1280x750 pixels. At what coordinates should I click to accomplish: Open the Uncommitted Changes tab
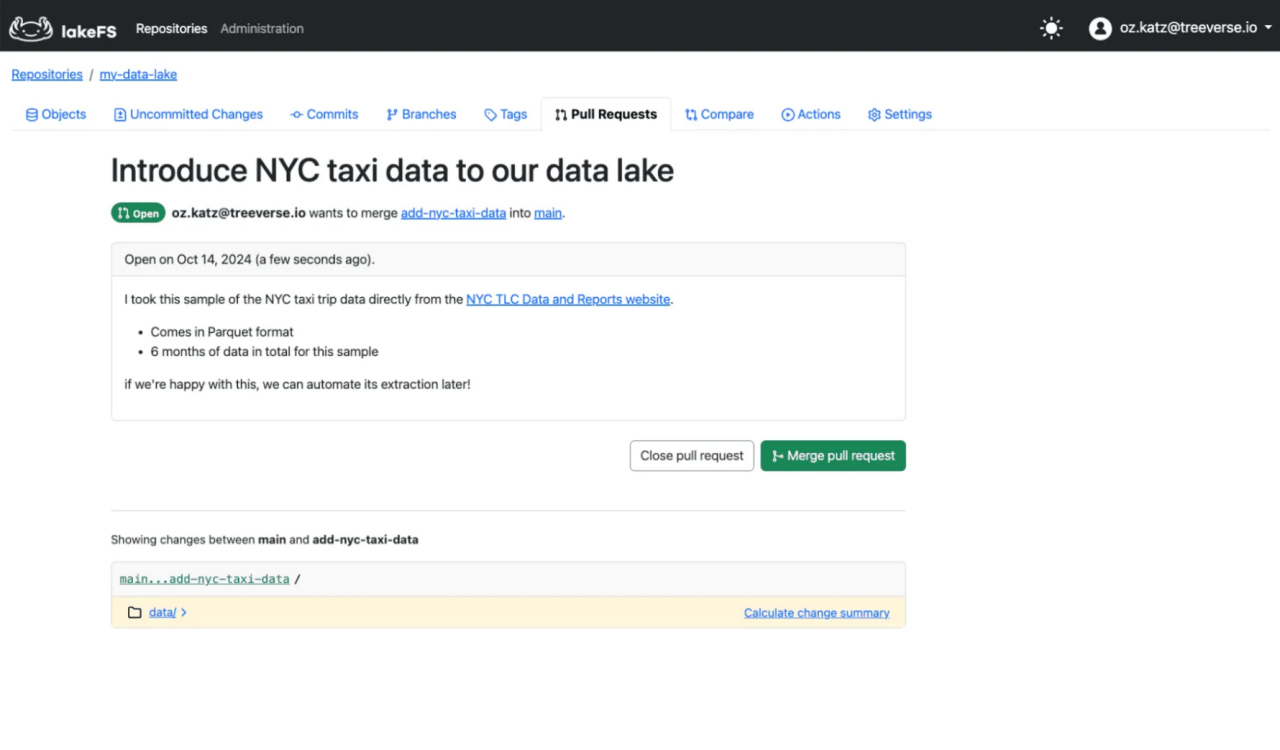click(x=188, y=114)
